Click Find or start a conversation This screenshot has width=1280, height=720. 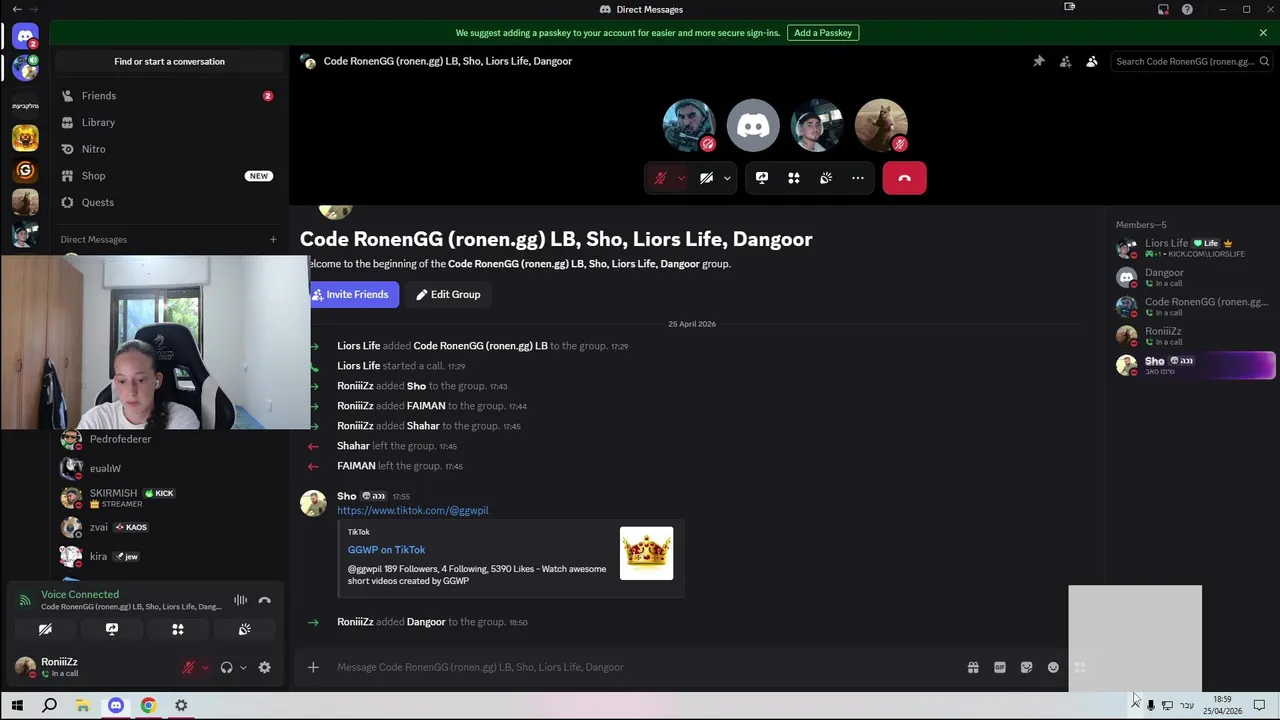point(169,61)
